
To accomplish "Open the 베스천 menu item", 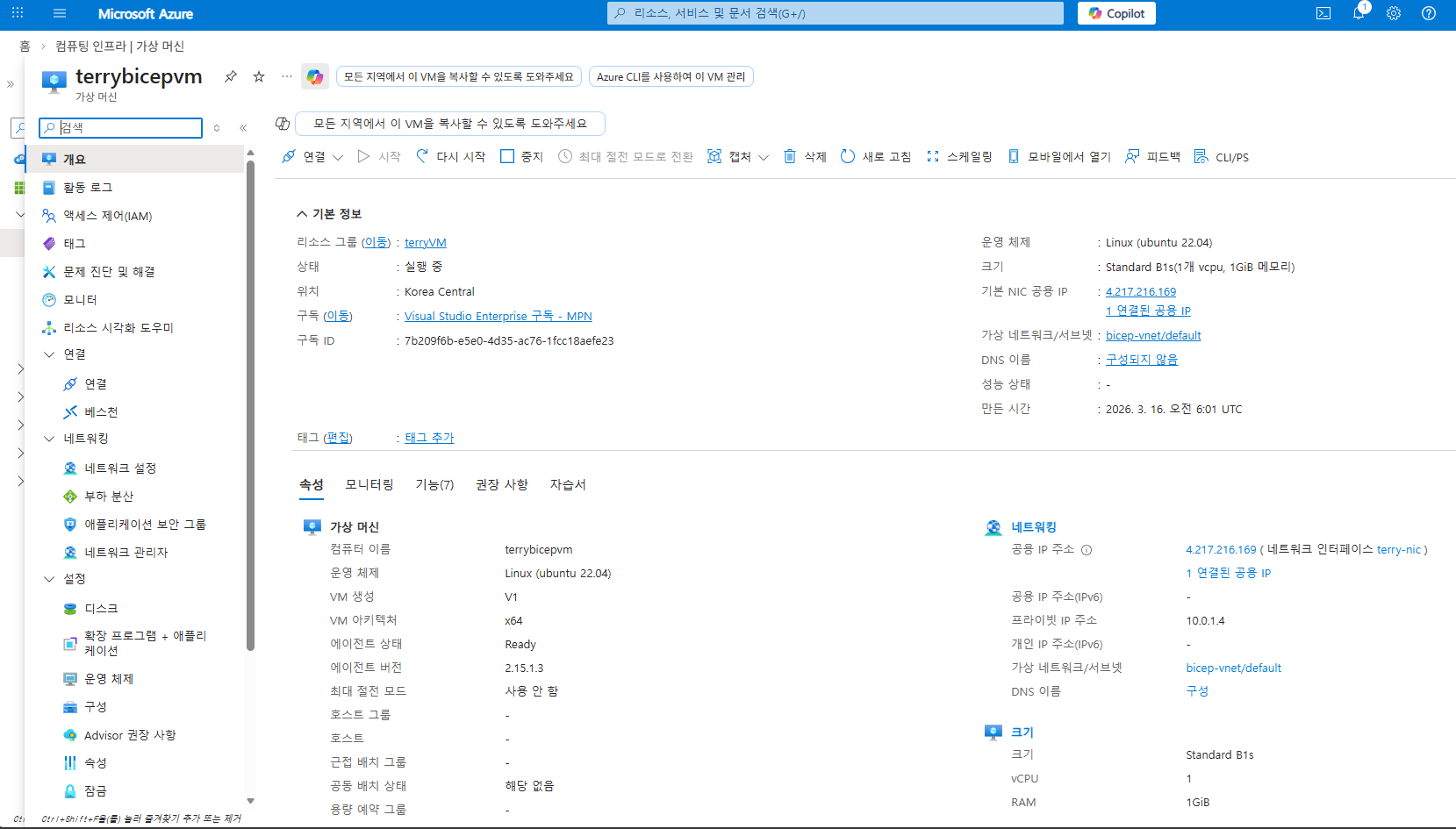I will (101, 411).
